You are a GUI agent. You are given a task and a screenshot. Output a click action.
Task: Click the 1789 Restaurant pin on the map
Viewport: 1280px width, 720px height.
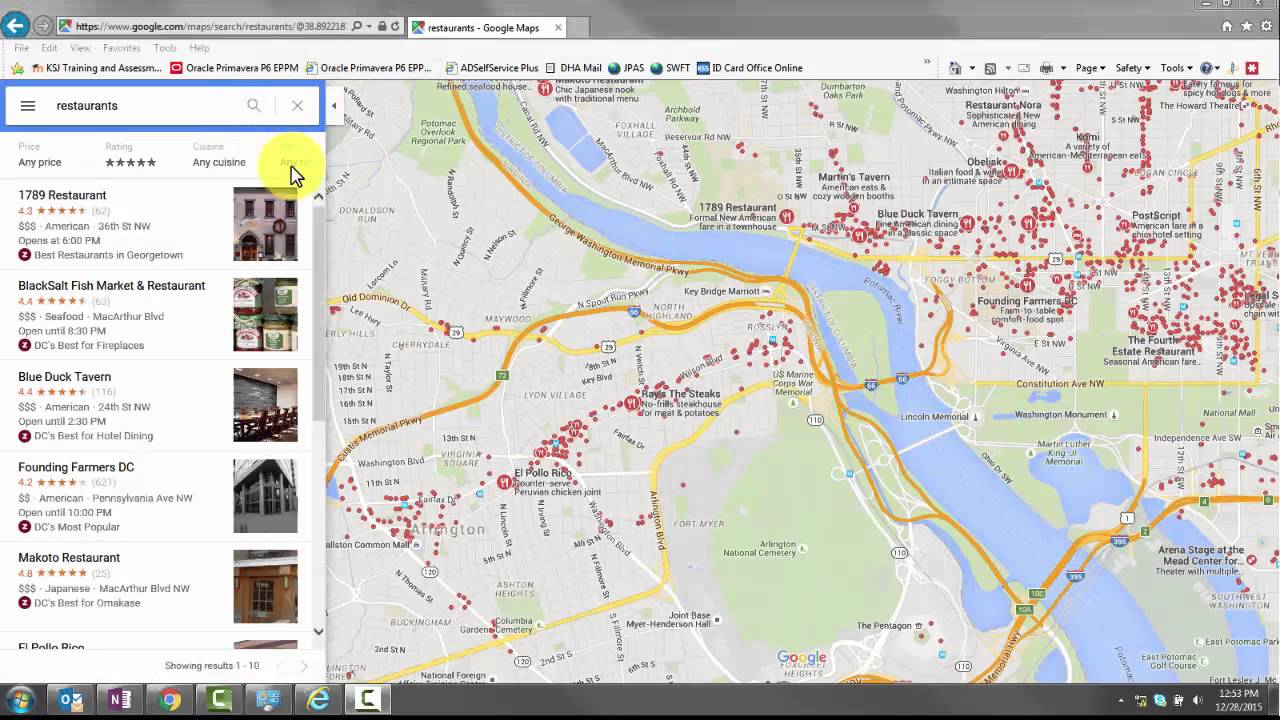[787, 216]
